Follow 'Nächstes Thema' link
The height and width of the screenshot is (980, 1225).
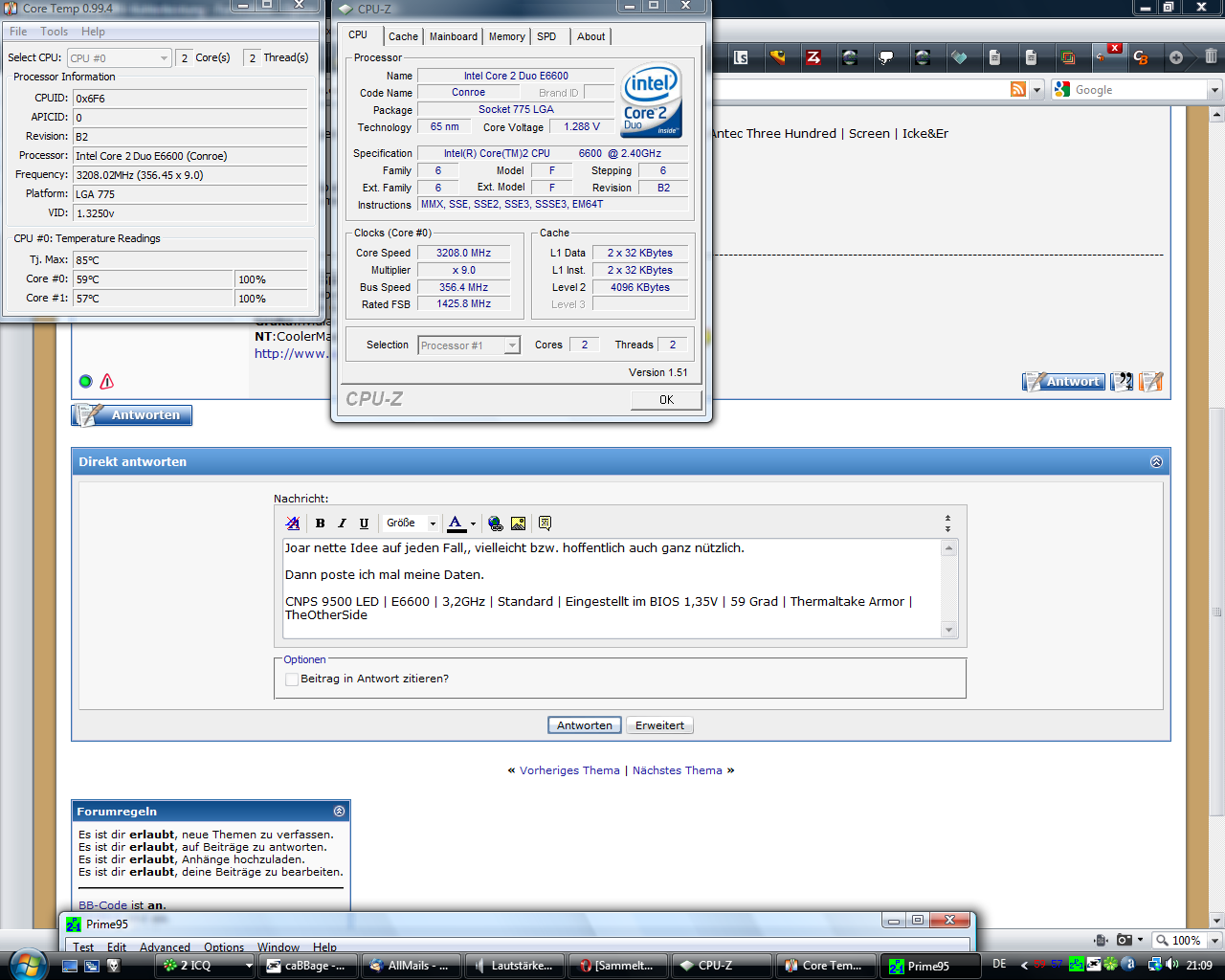pos(677,770)
